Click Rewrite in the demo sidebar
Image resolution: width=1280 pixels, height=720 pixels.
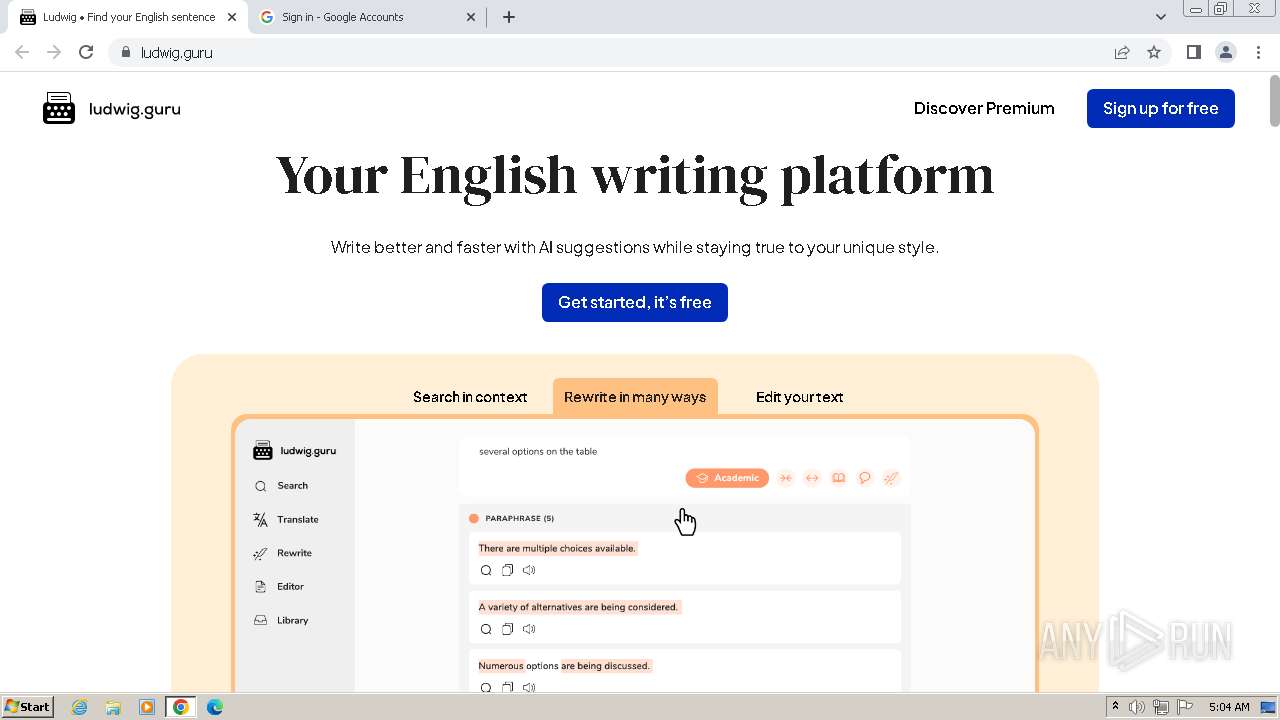click(283, 553)
